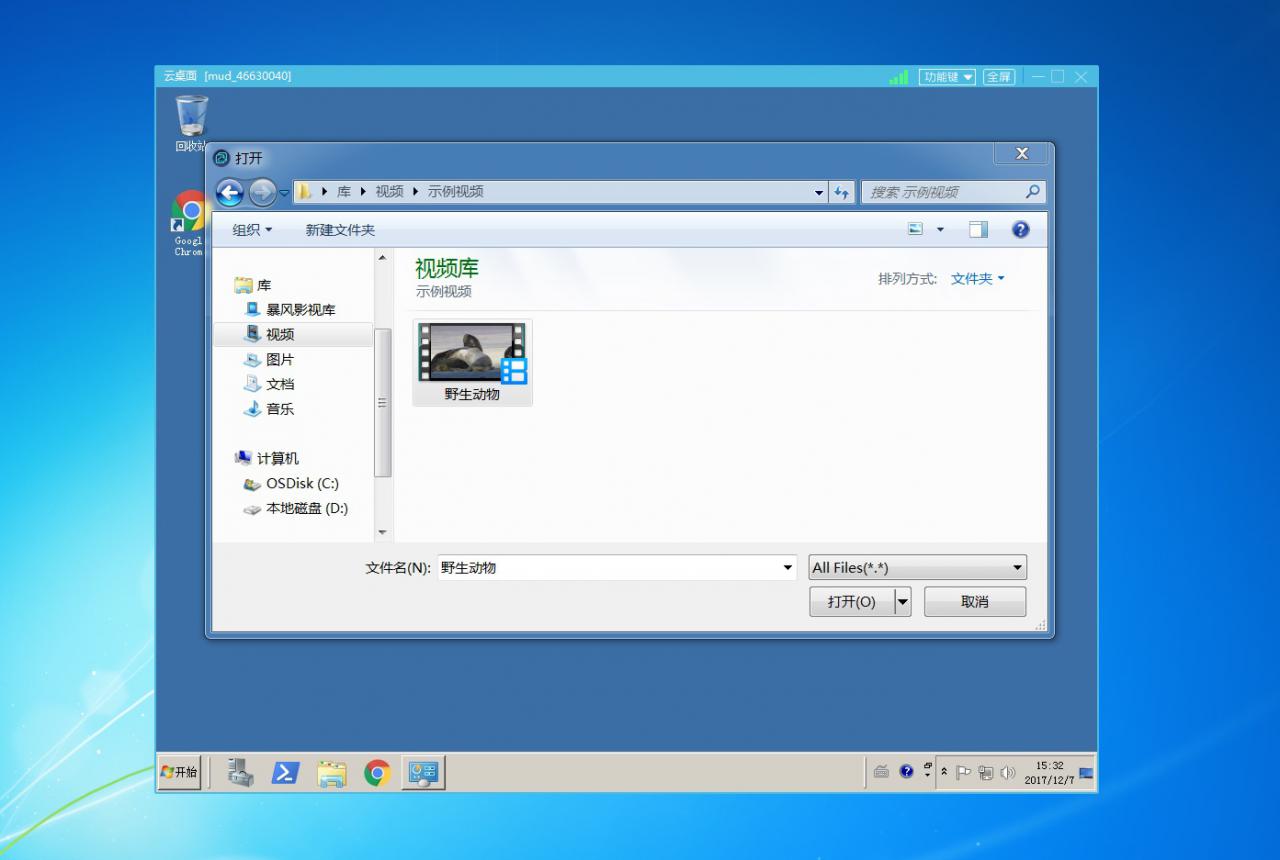This screenshot has height=860, width=1280.
Task: Launch PowerShell from the taskbar
Action: click(x=286, y=772)
